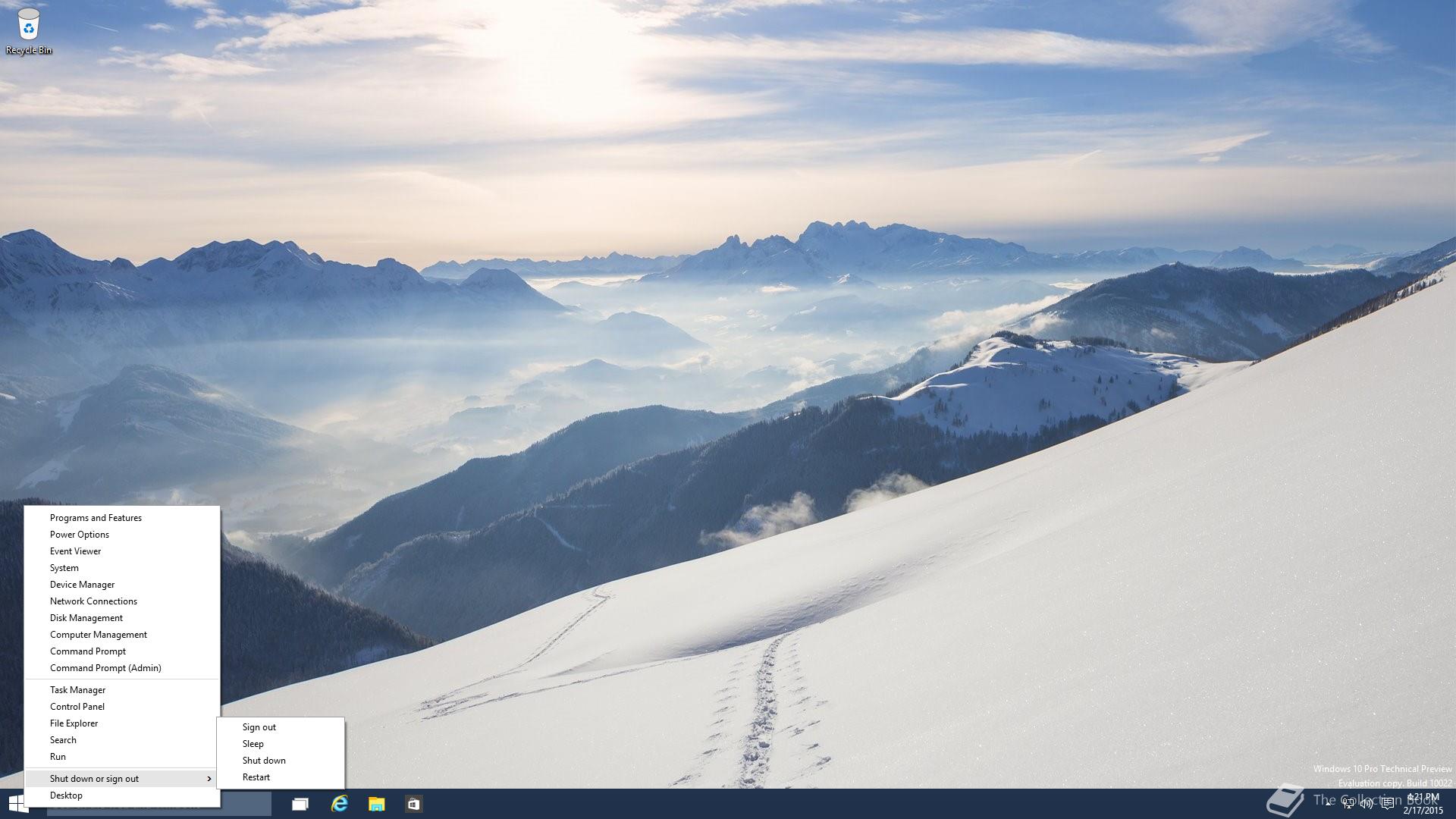Choose Restart in the submenu
This screenshot has height=819, width=1456.
pyautogui.click(x=281, y=777)
